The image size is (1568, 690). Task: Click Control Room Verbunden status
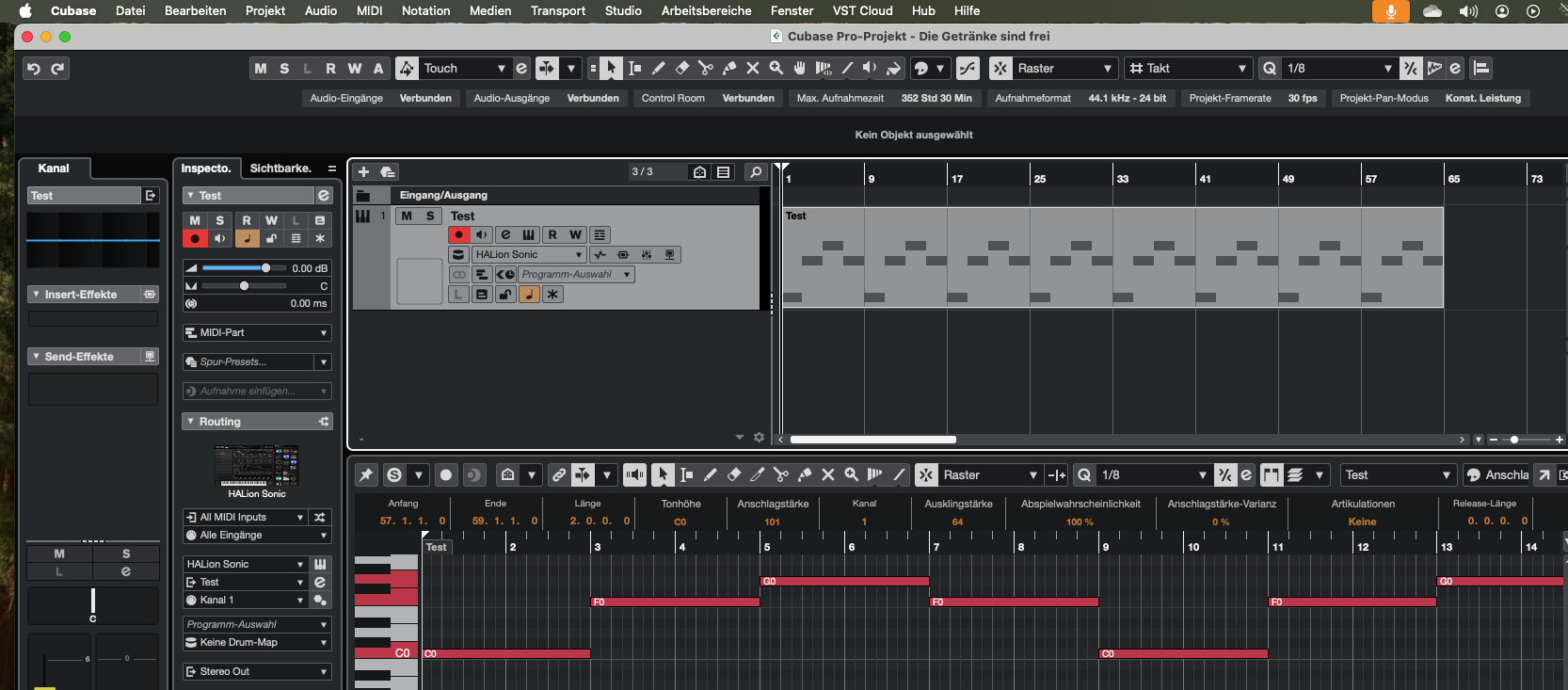pos(708,98)
